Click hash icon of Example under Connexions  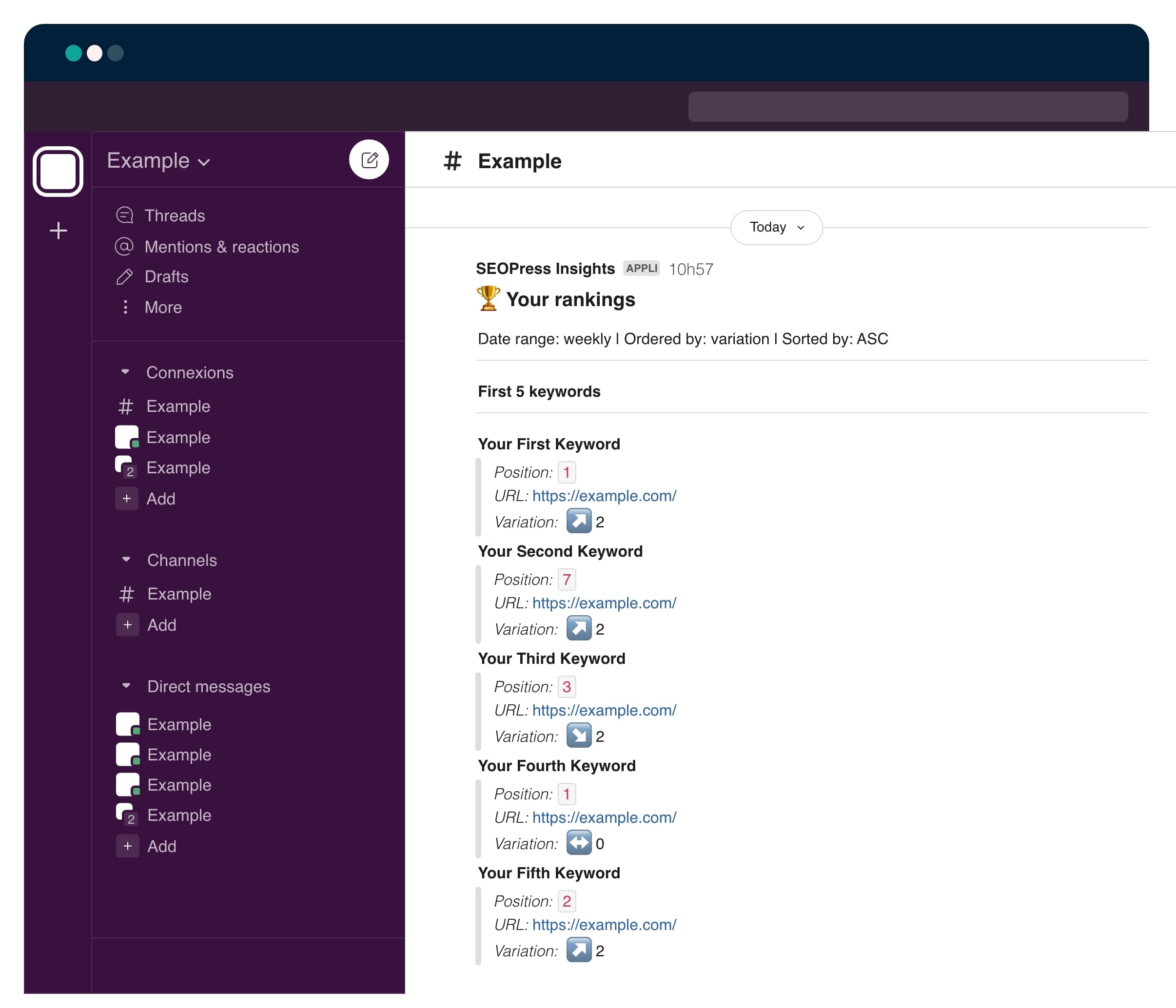pyautogui.click(x=125, y=407)
